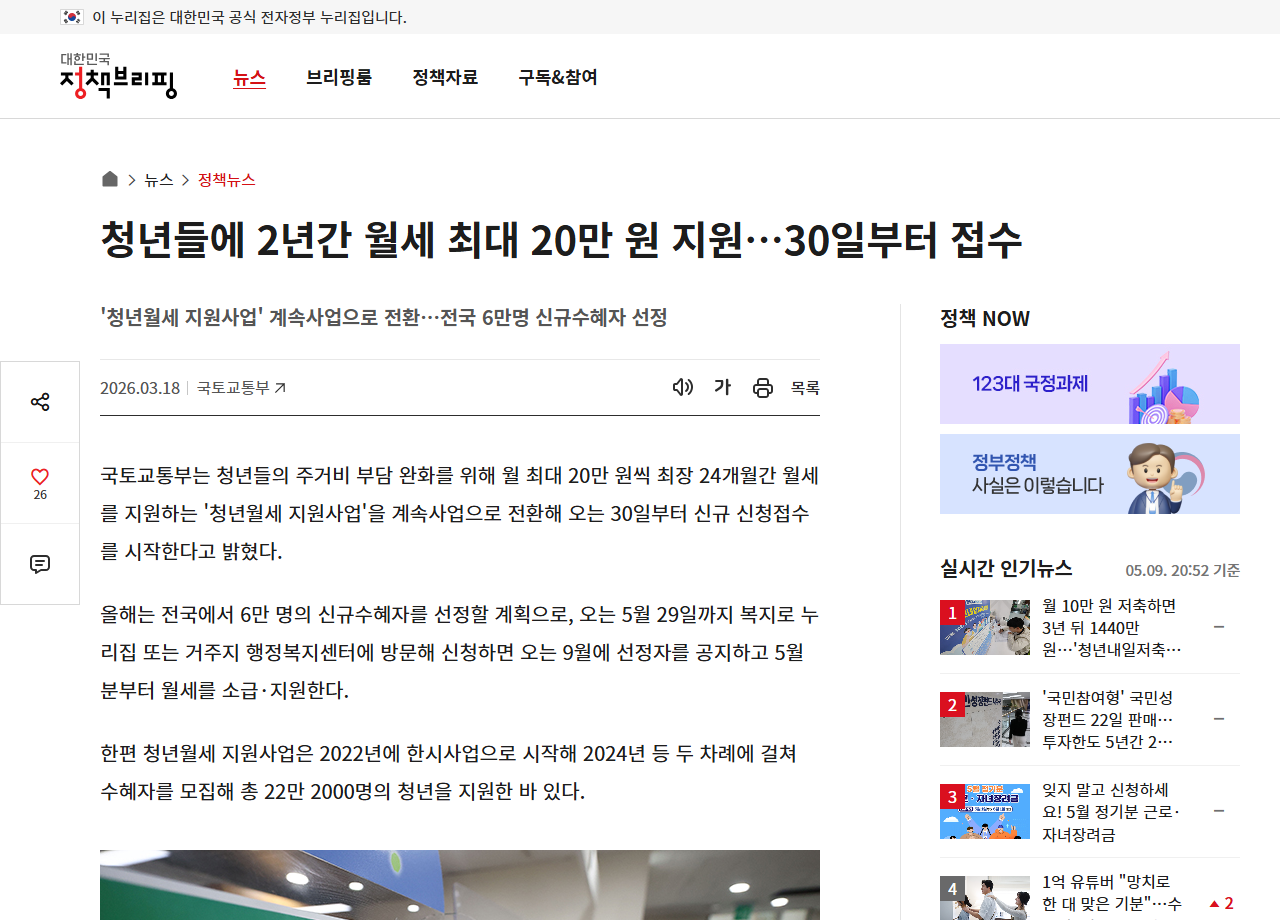Open the 뉴스 menu

(249, 77)
